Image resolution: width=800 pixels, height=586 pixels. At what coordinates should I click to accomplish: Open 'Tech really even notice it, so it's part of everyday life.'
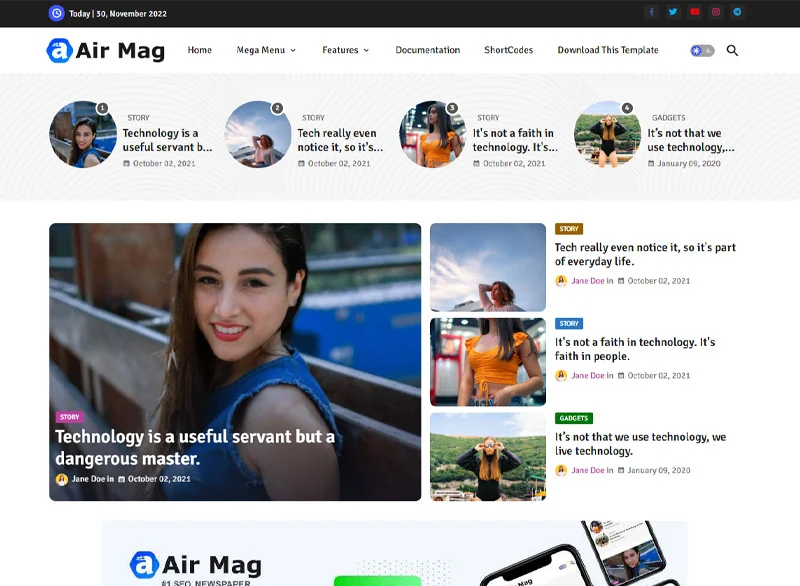[x=645, y=254]
